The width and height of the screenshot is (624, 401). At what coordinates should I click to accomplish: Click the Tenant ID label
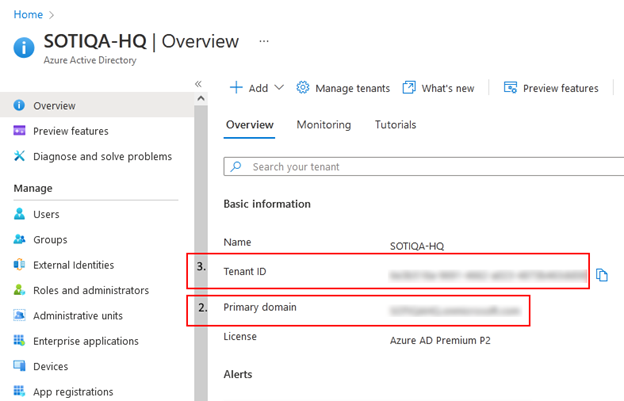[245, 272]
